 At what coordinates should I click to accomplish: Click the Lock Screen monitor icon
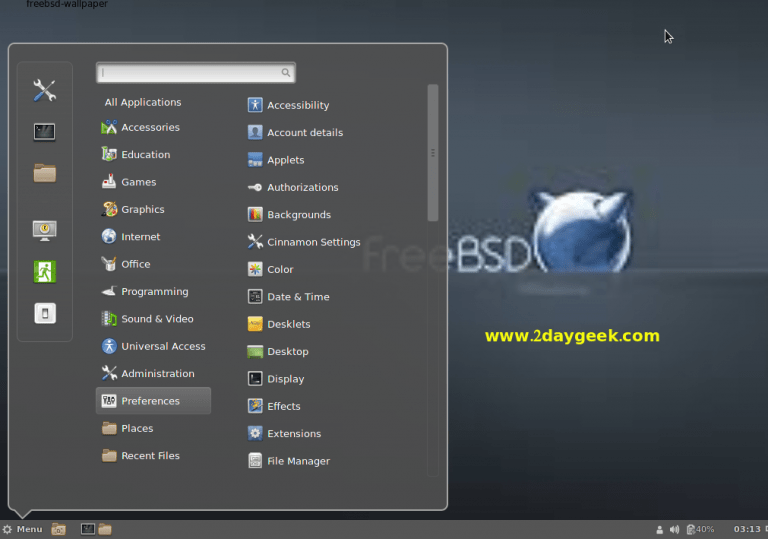click(45, 231)
